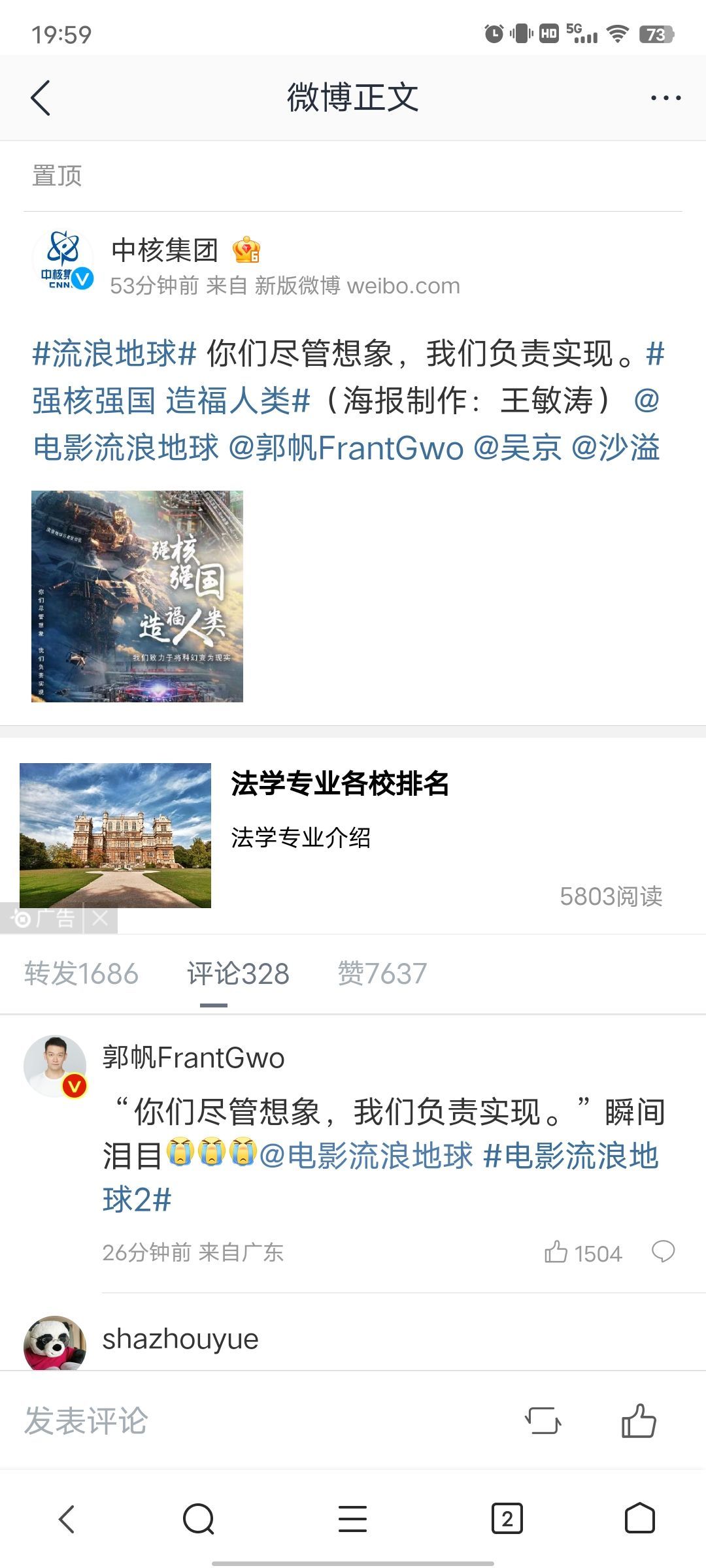Viewport: 706px width, 1568px height.
Task: Switch to the 赞7637 tab
Action: tap(382, 973)
